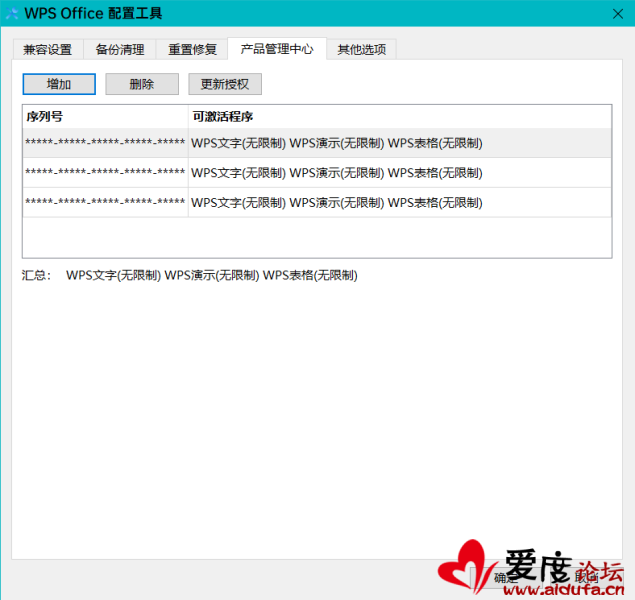The width and height of the screenshot is (635, 600).
Task: Select the 产品管理中心 tab
Action: 277,49
